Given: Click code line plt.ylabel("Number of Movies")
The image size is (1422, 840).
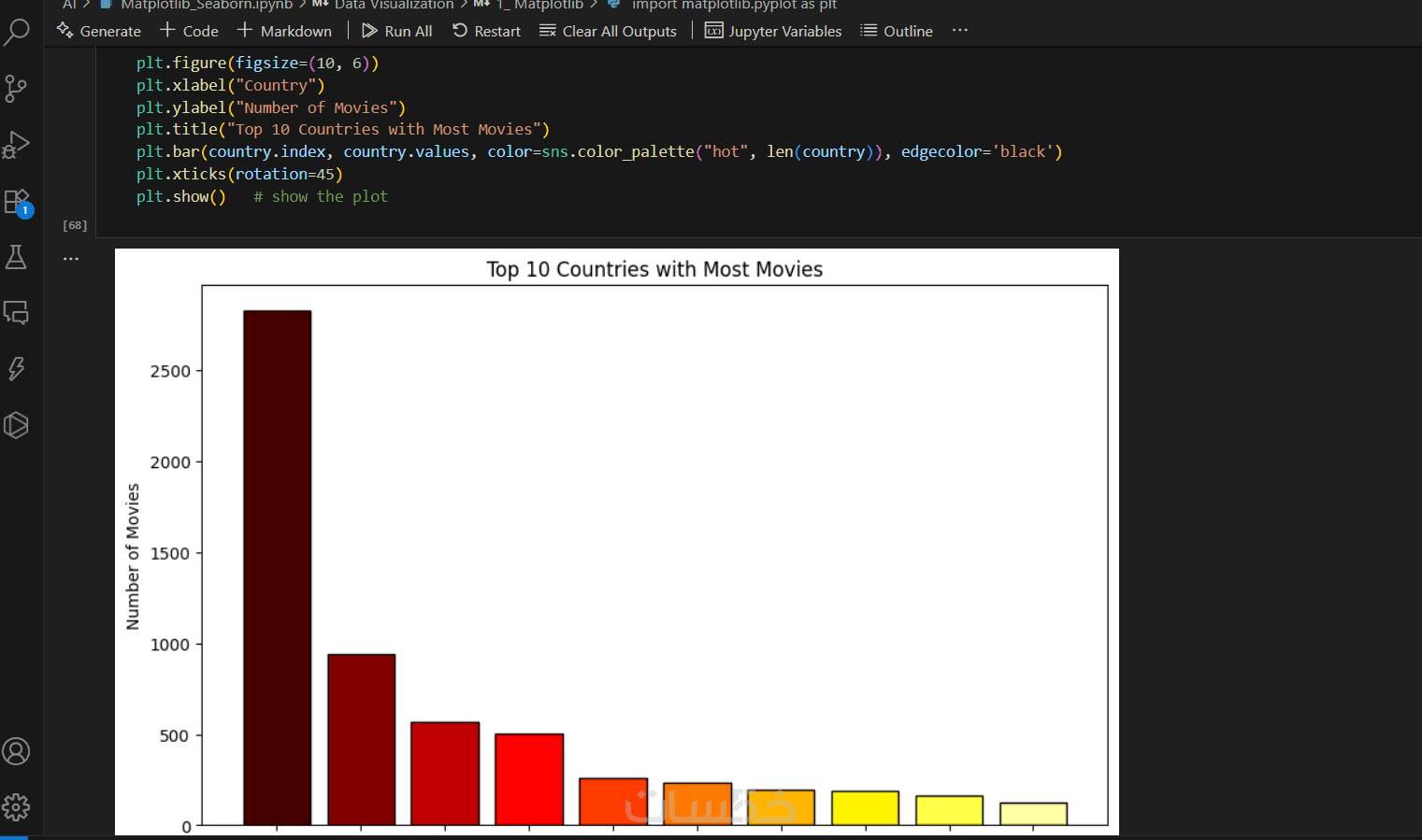Looking at the screenshot, I should coord(271,107).
